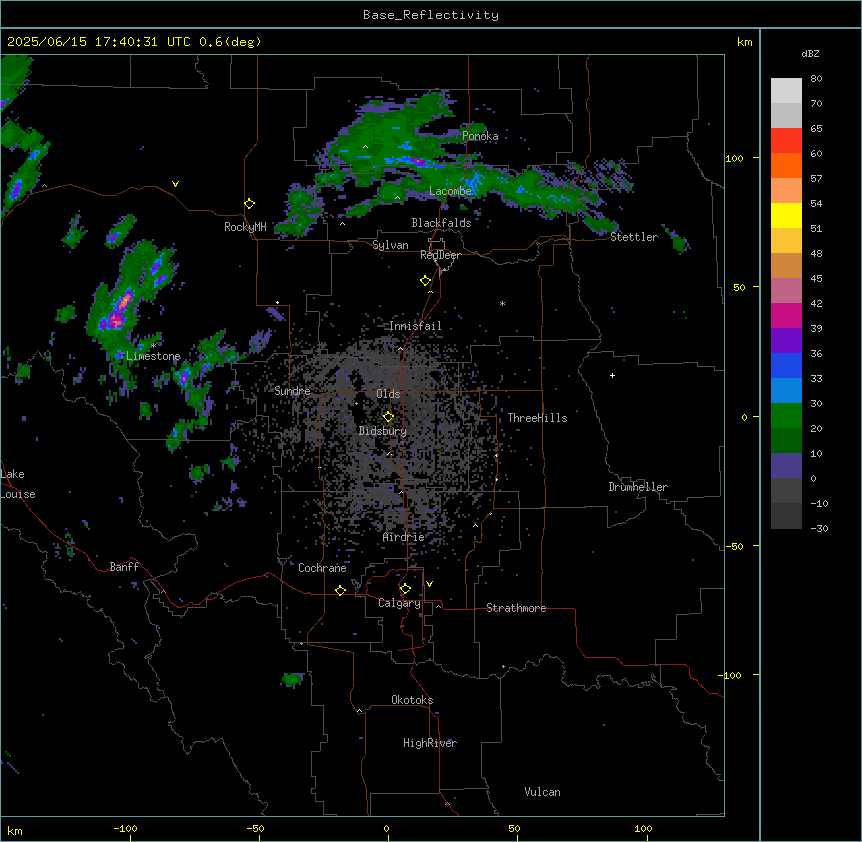This screenshot has width=862, height=842.
Task: Click the yellow v marker northwest of RockyMH
Action: [x=175, y=184]
